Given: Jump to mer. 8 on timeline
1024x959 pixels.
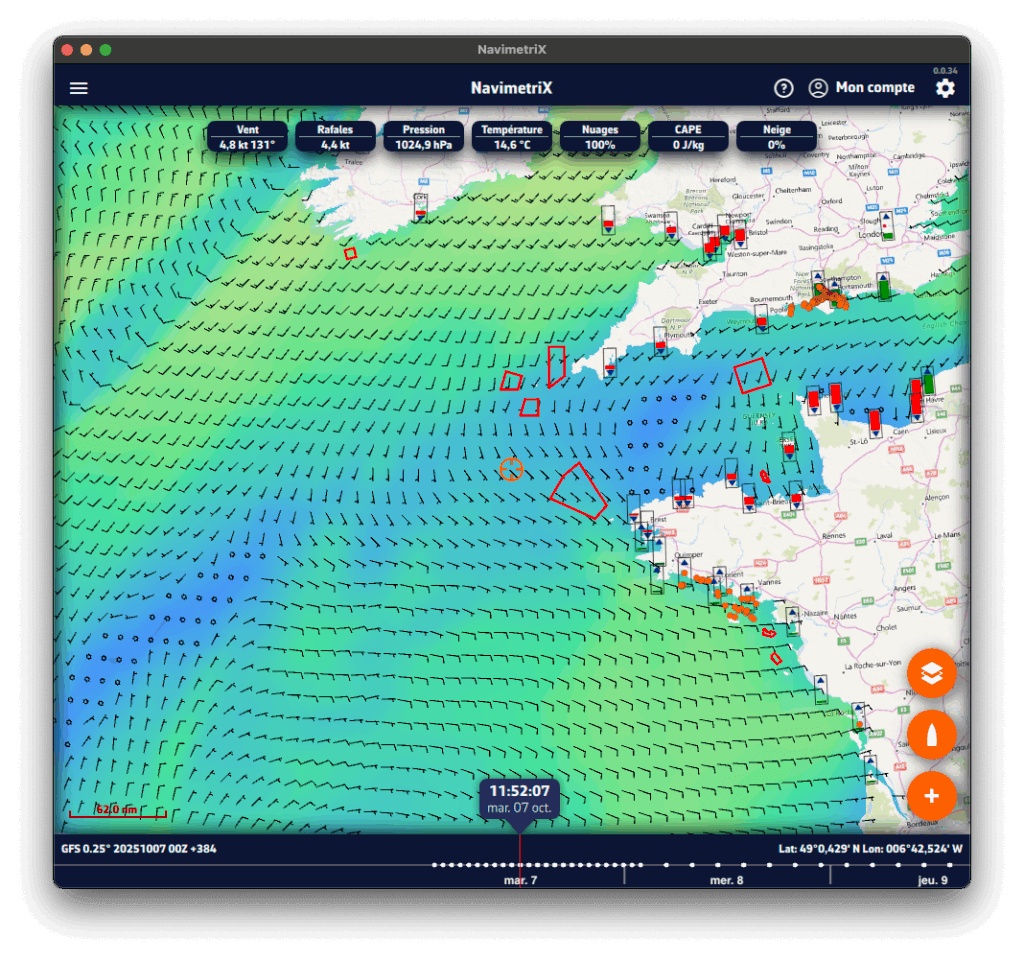Looking at the screenshot, I should [x=726, y=880].
